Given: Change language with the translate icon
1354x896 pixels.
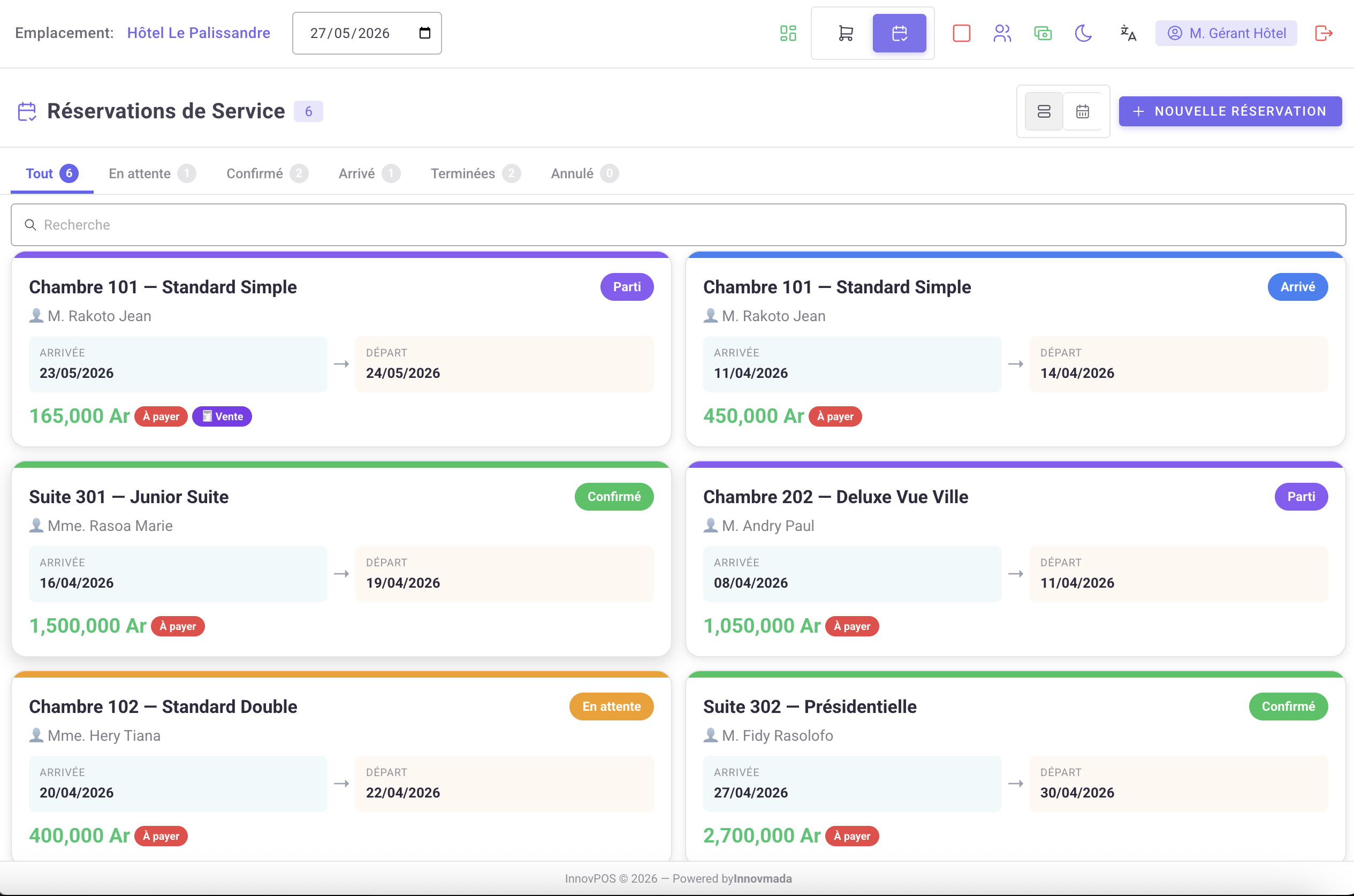Looking at the screenshot, I should (x=1128, y=33).
